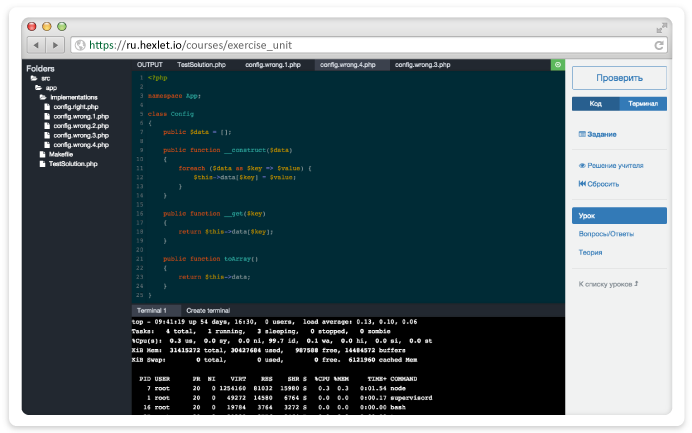This screenshot has width=692, height=433.
Task: Click the green settings icon beside editor tabs
Action: coord(557,64)
